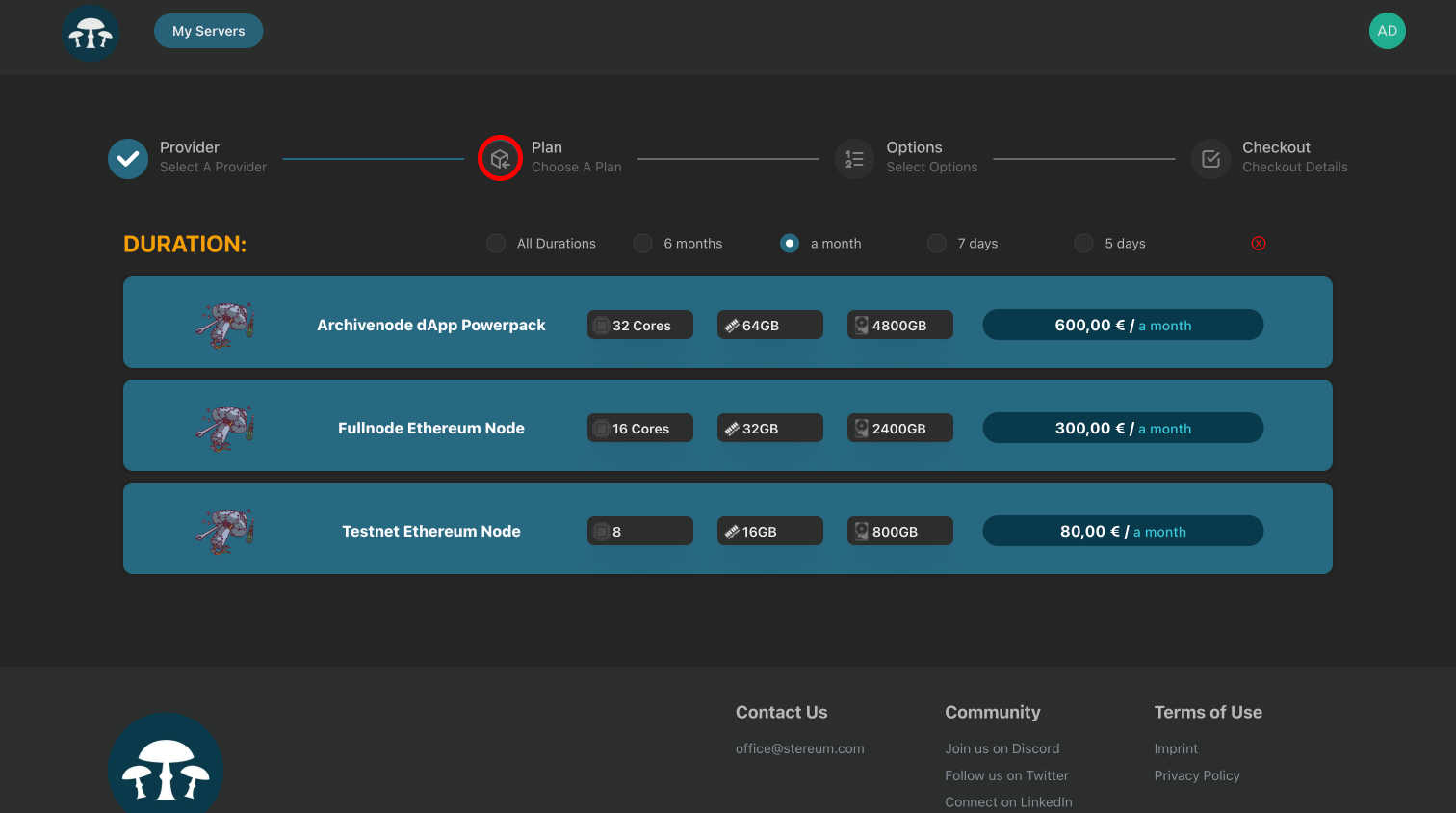Click Testnet Ethereum Node mushroom image
This screenshot has height=813, width=1456.
click(225, 531)
